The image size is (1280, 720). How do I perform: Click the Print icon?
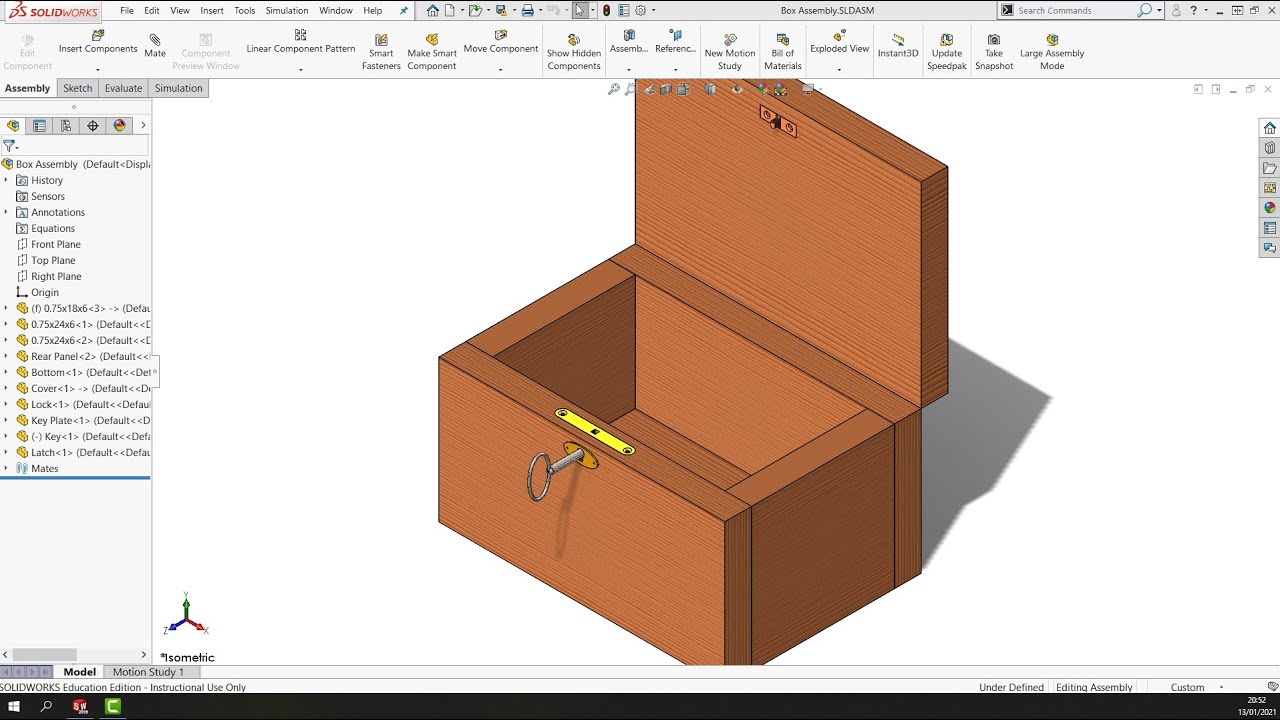(528, 10)
